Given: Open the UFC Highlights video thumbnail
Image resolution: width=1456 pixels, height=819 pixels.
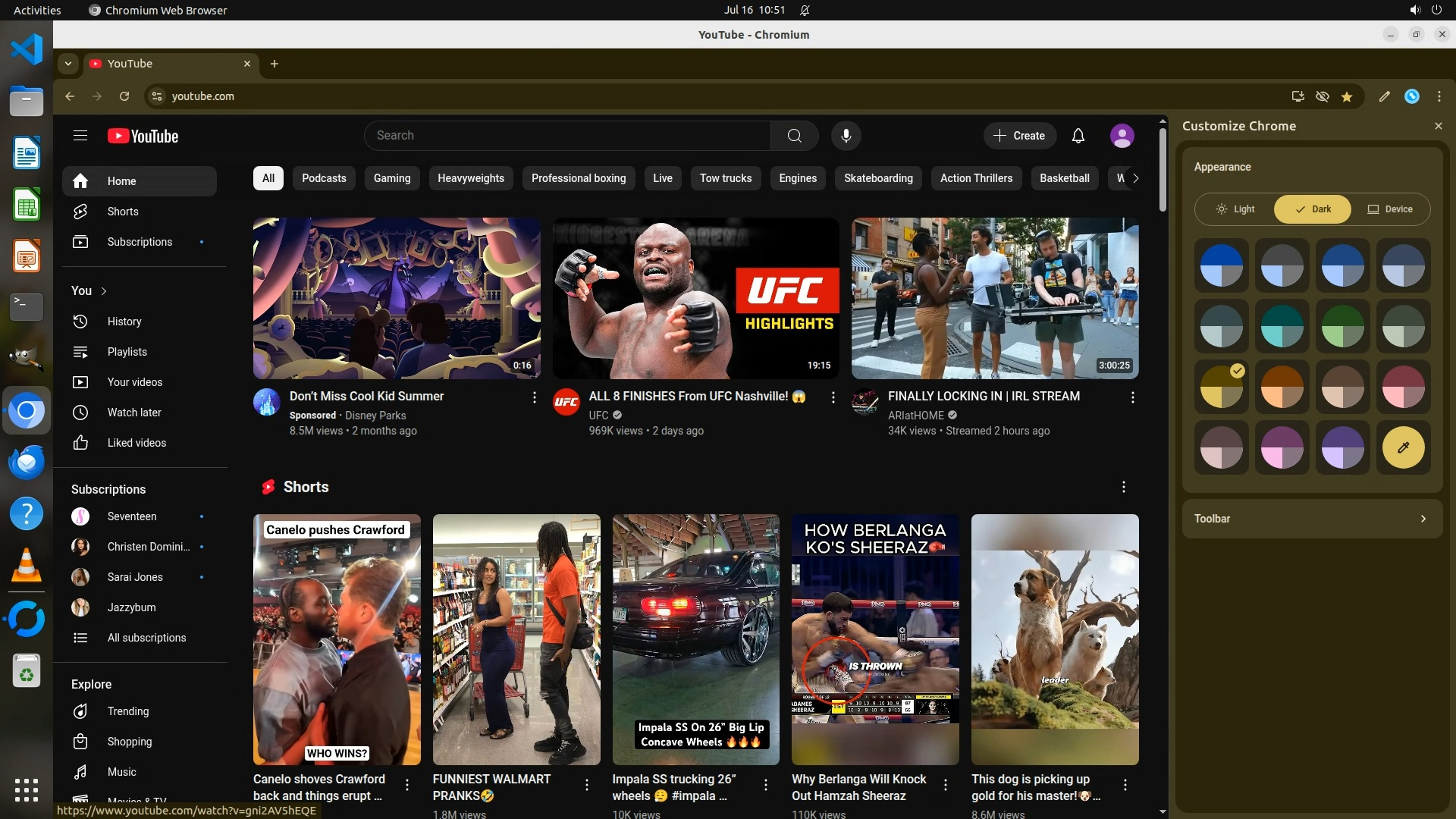Looking at the screenshot, I should pos(695,298).
